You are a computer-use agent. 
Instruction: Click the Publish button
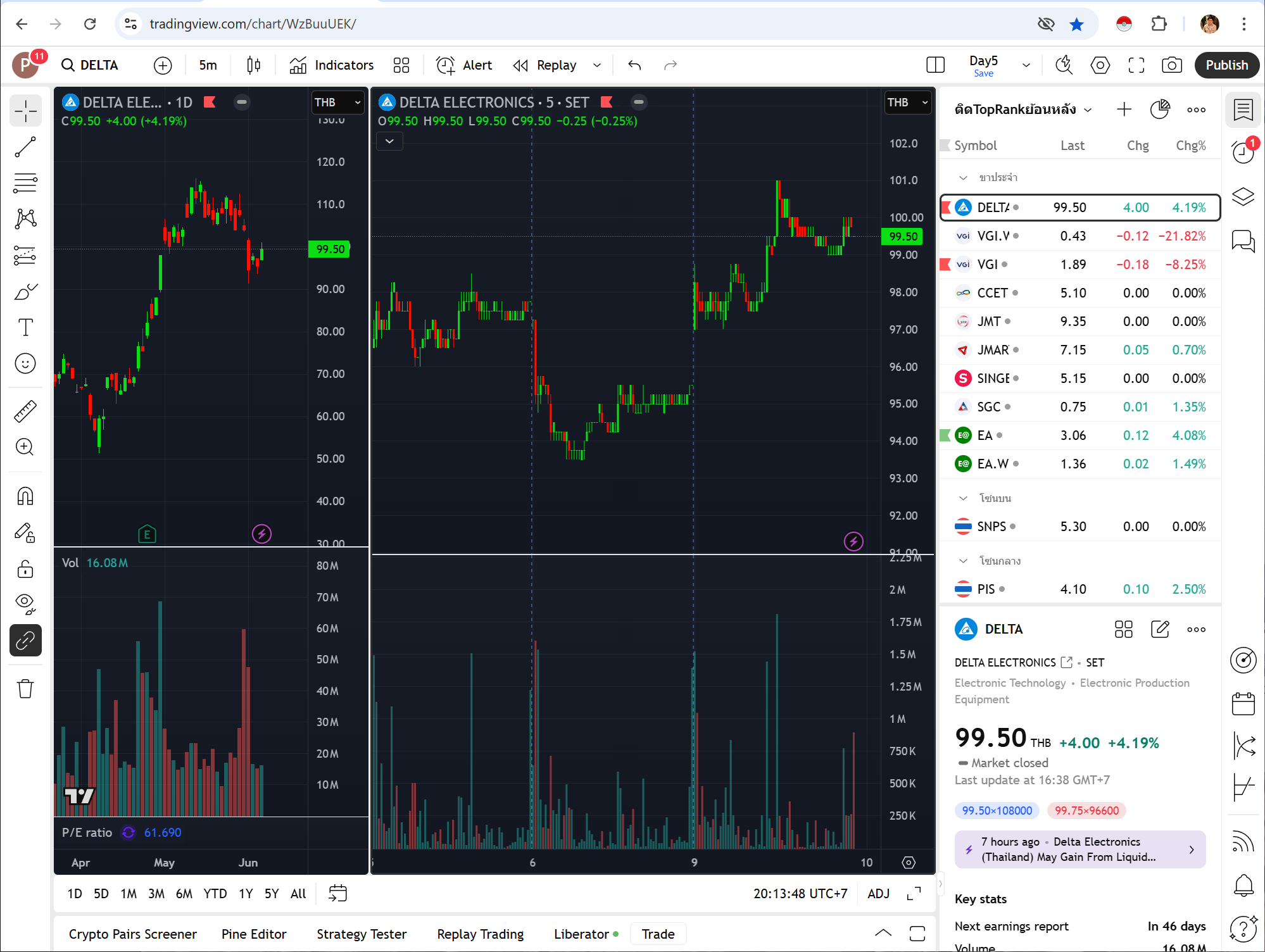pos(1226,65)
